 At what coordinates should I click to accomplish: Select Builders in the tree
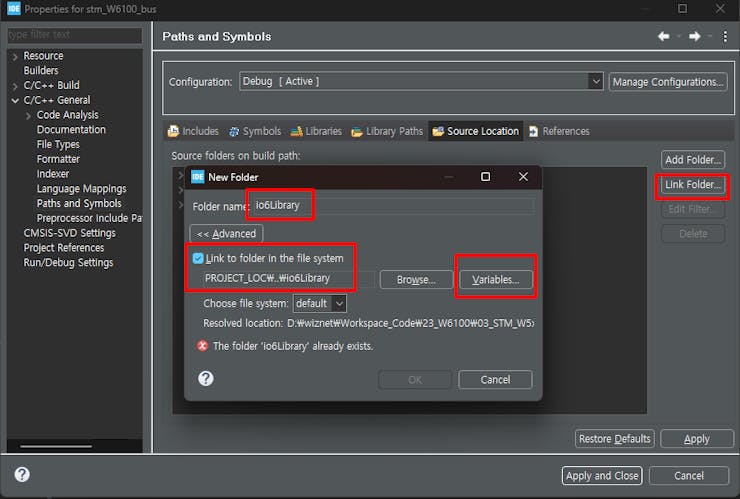[x=41, y=70]
